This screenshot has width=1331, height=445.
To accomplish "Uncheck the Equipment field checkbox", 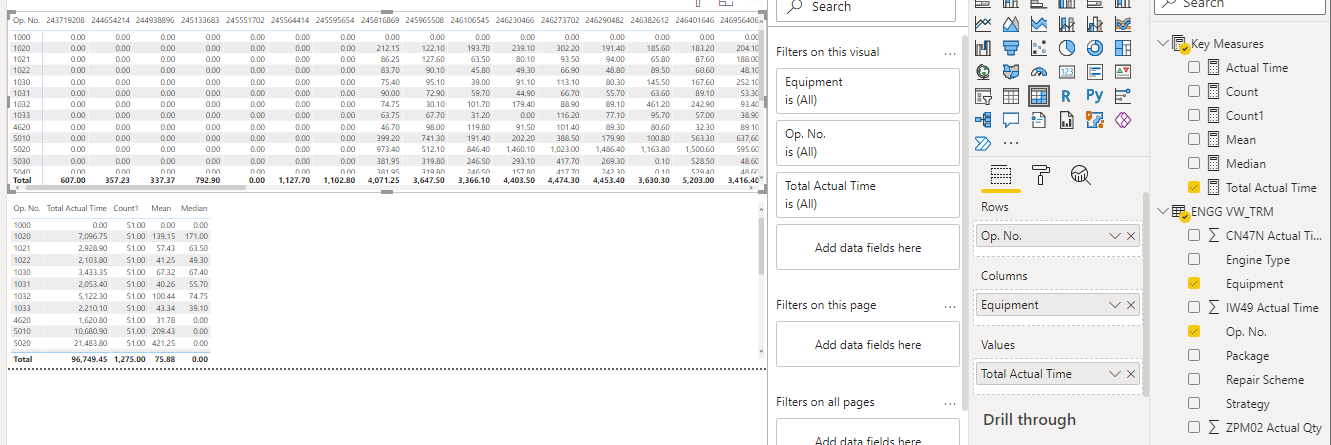I will (1194, 283).
